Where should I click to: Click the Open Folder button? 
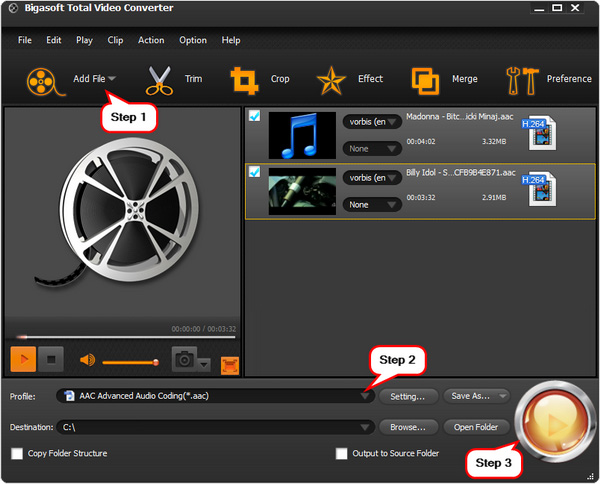pyautogui.click(x=476, y=427)
